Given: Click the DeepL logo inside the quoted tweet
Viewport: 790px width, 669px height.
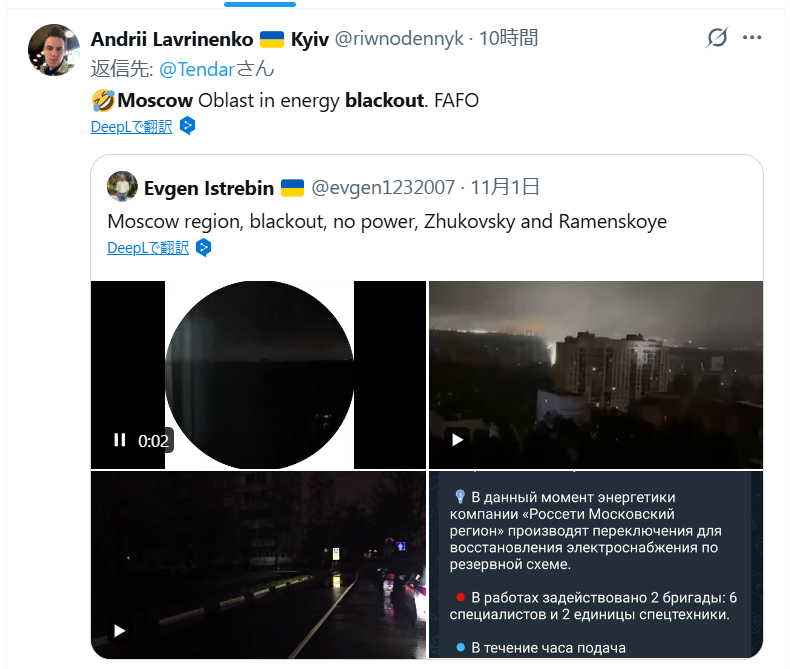Looking at the screenshot, I should 203,247.
